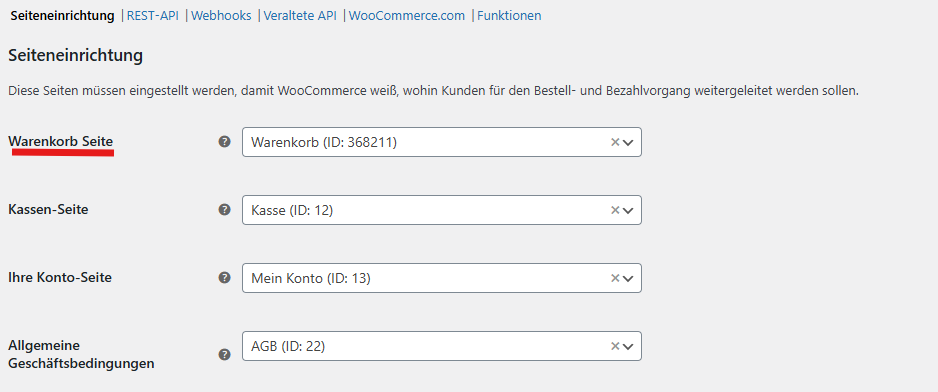Clear the Kasse page selection with the X

tap(614, 210)
